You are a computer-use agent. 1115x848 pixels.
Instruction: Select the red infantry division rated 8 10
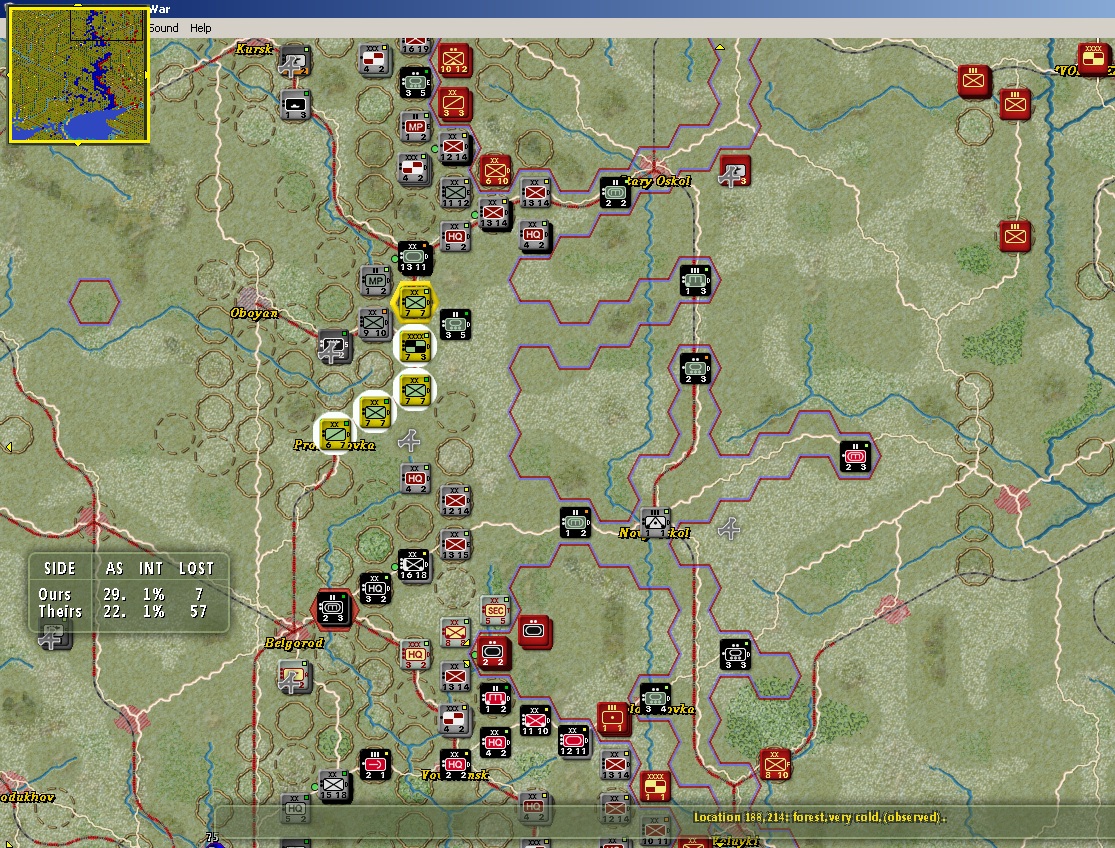[x=775, y=765]
